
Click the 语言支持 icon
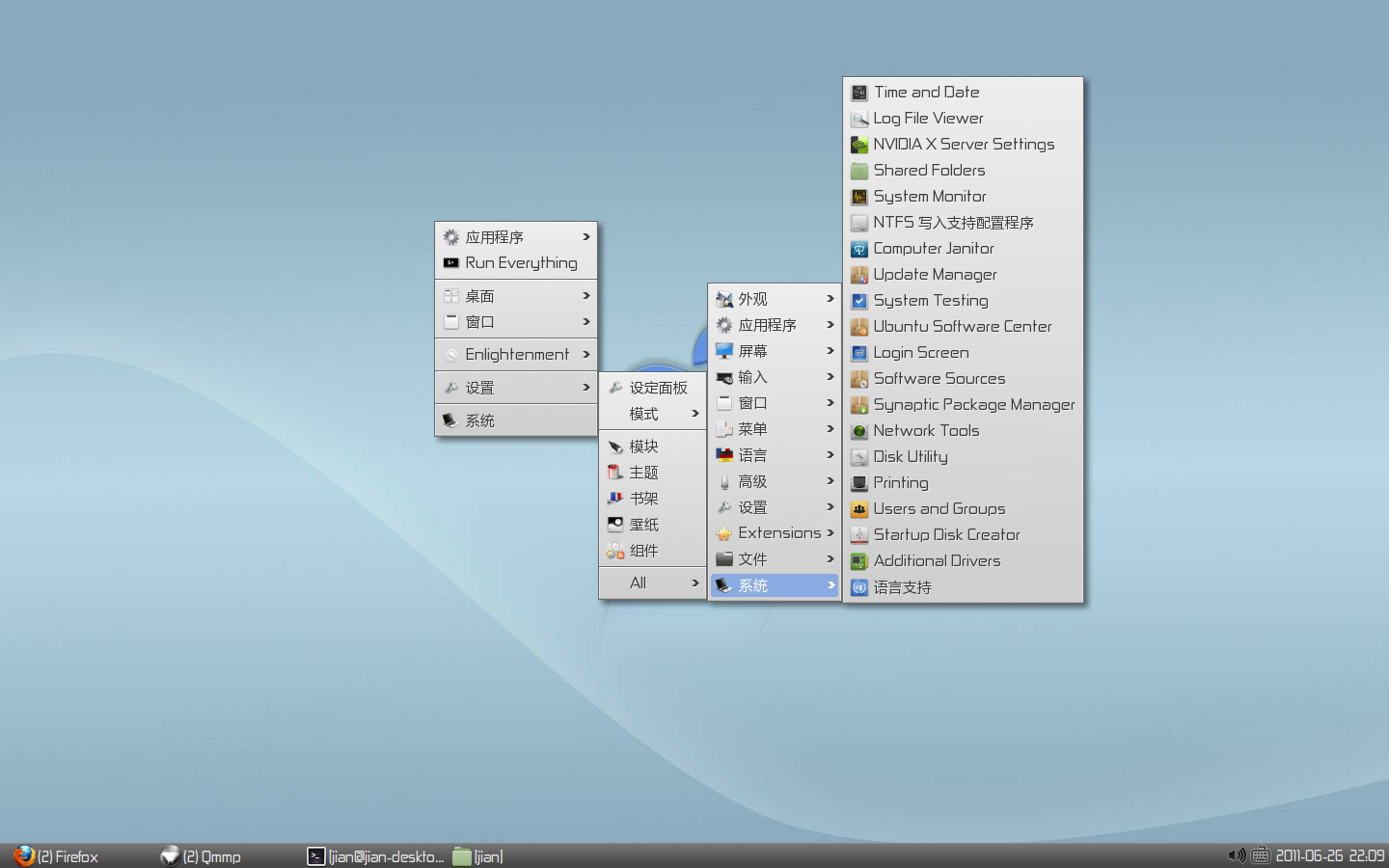(859, 587)
